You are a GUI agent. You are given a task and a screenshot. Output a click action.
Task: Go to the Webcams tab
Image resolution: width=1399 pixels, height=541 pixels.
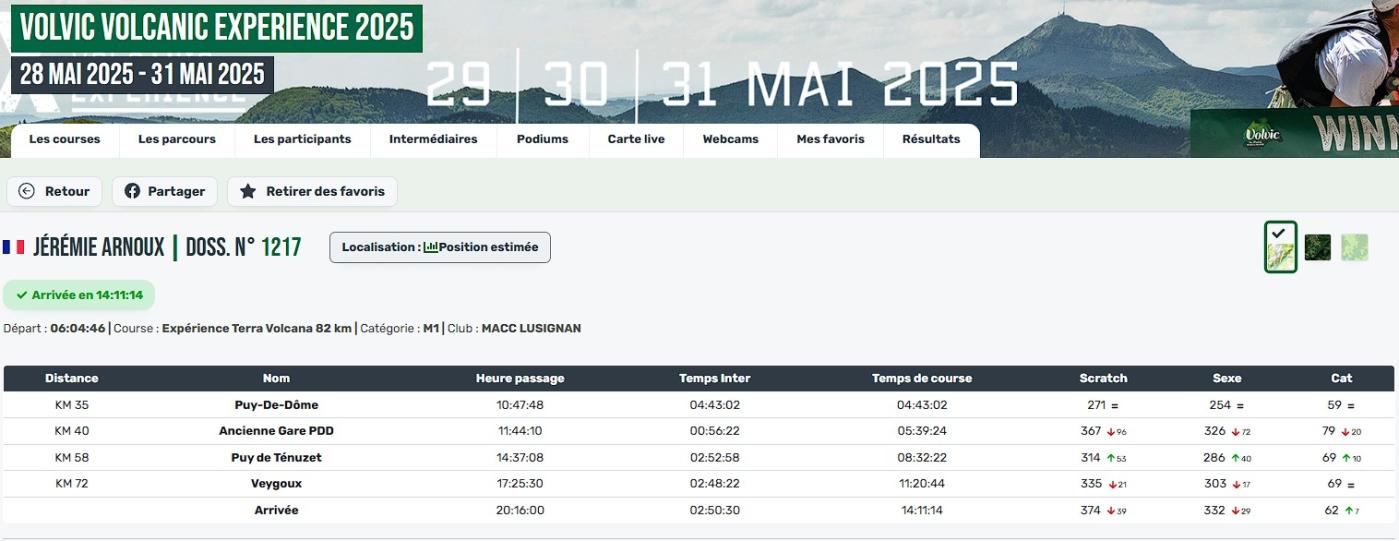point(730,140)
